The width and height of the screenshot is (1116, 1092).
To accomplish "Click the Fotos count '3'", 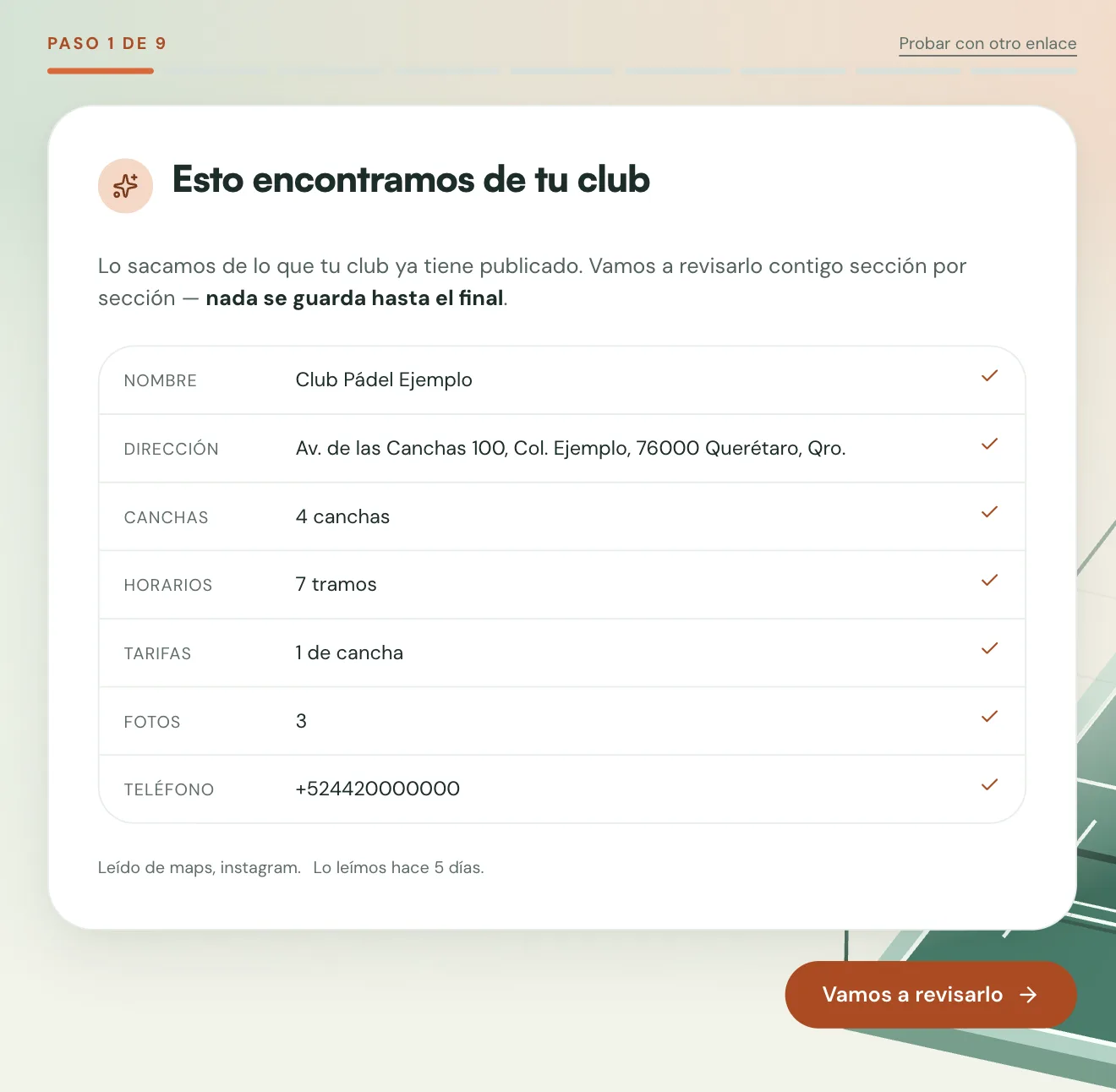I will 301,721.
